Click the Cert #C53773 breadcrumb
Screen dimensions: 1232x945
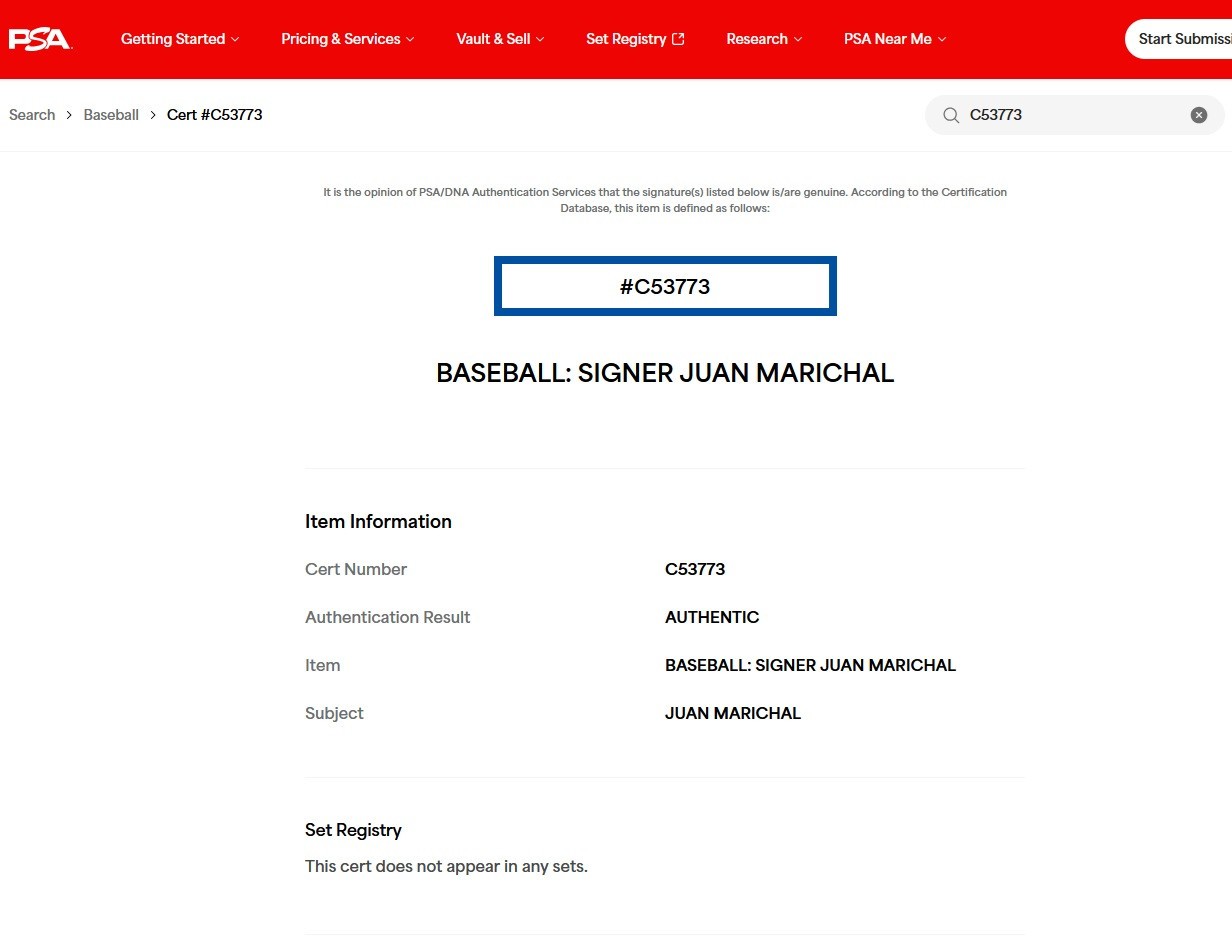click(x=214, y=115)
